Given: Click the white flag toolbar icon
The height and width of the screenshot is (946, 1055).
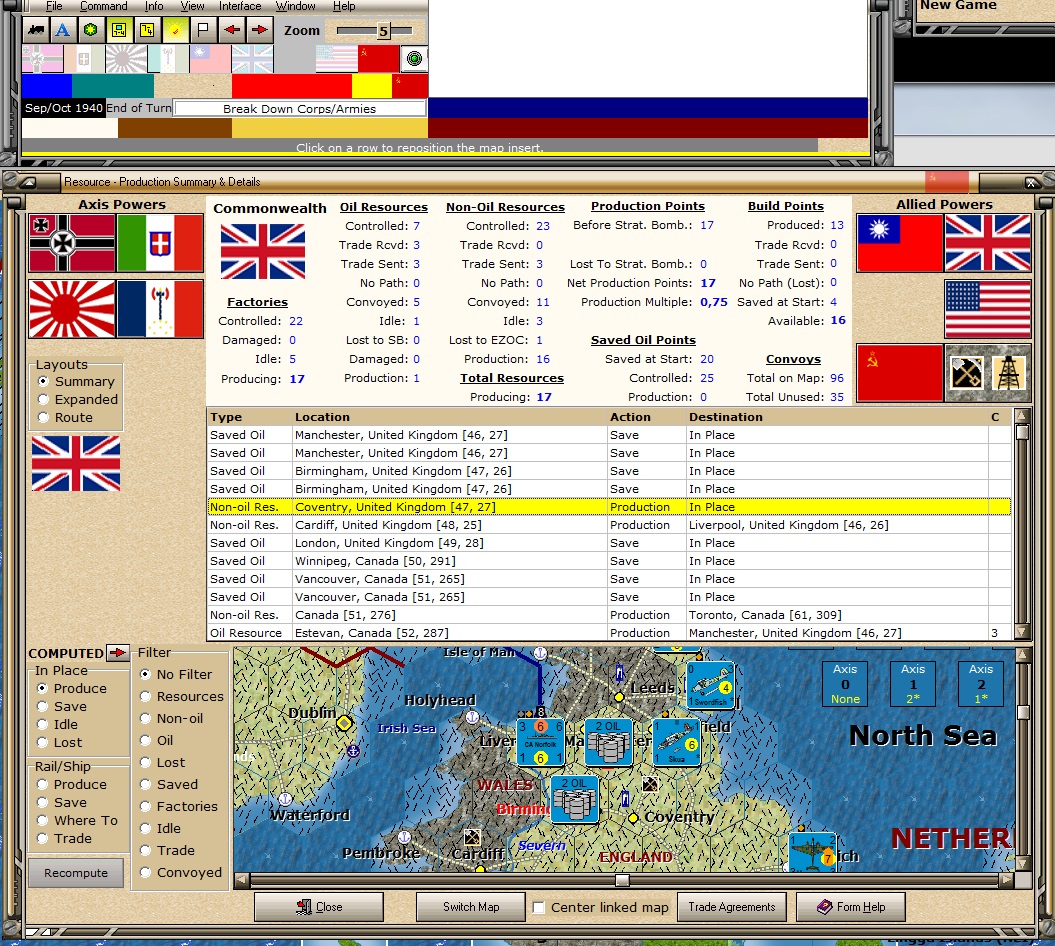Looking at the screenshot, I should click(202, 30).
